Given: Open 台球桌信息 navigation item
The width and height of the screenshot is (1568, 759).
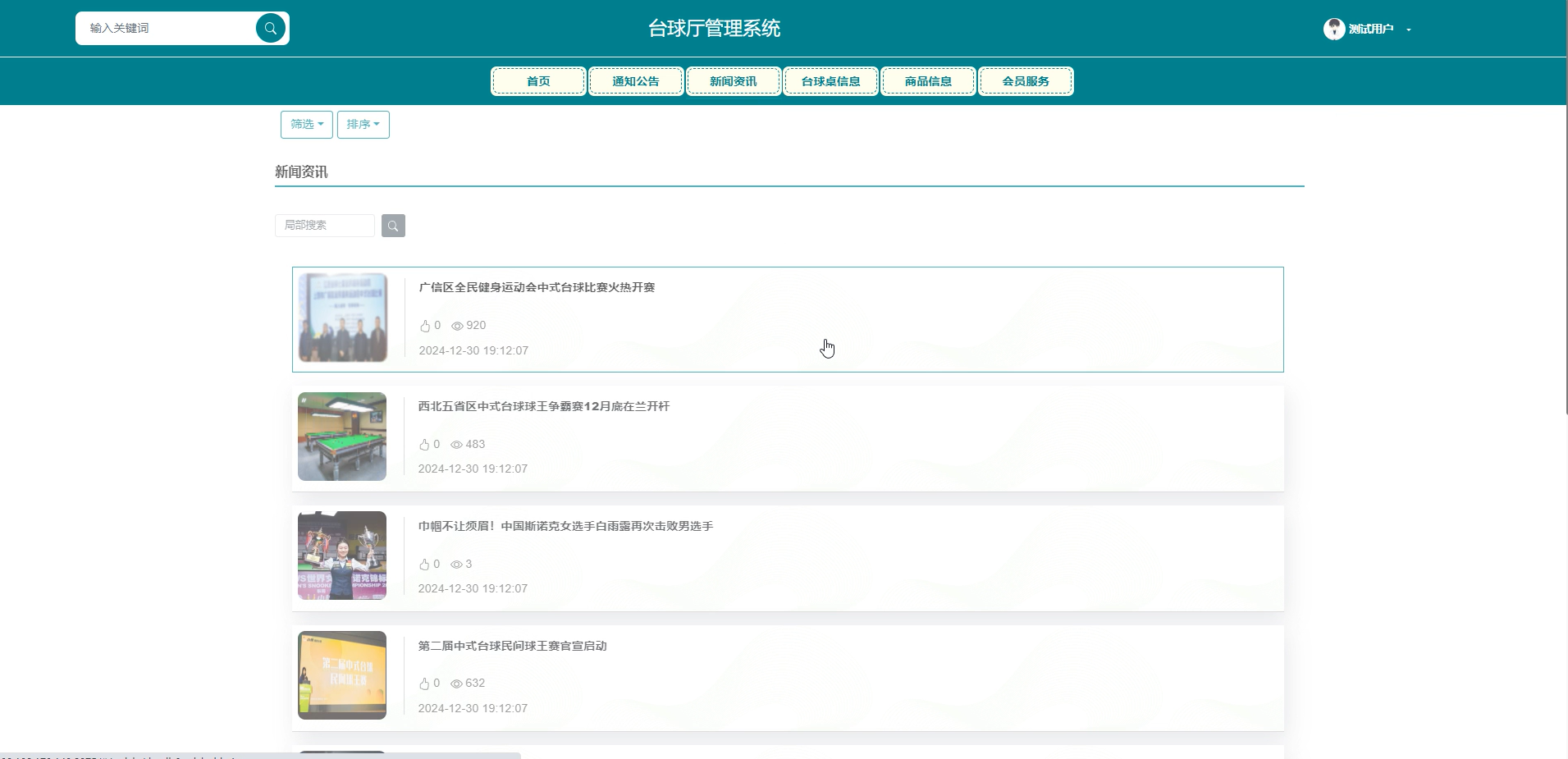Looking at the screenshot, I should (x=831, y=81).
